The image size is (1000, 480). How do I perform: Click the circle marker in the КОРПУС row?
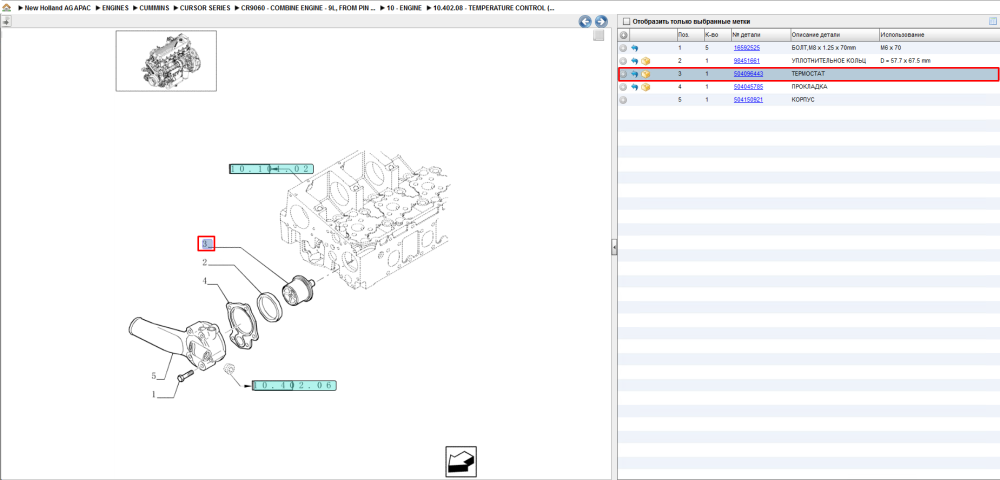[623, 100]
